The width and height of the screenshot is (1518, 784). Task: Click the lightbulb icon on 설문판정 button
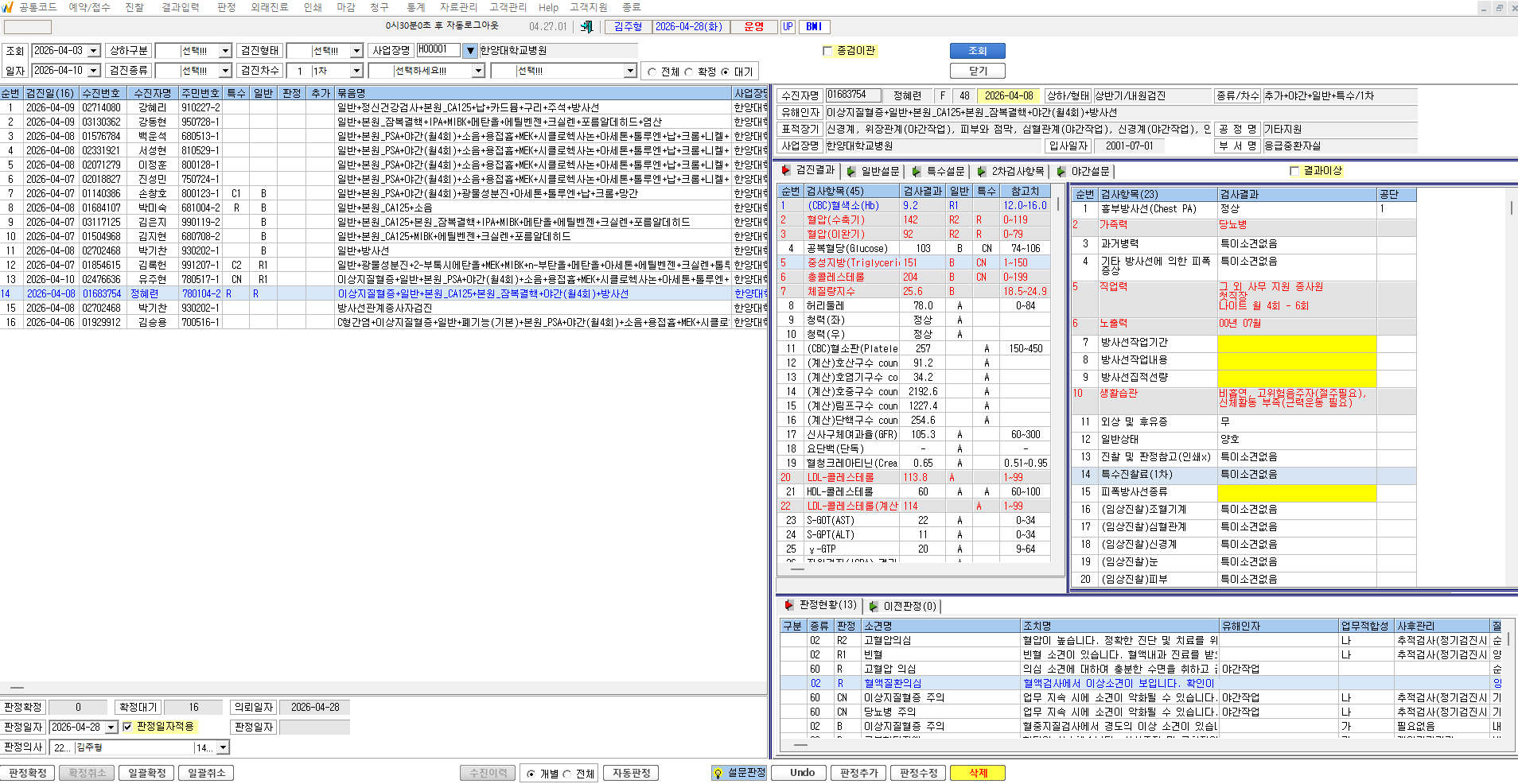718,773
